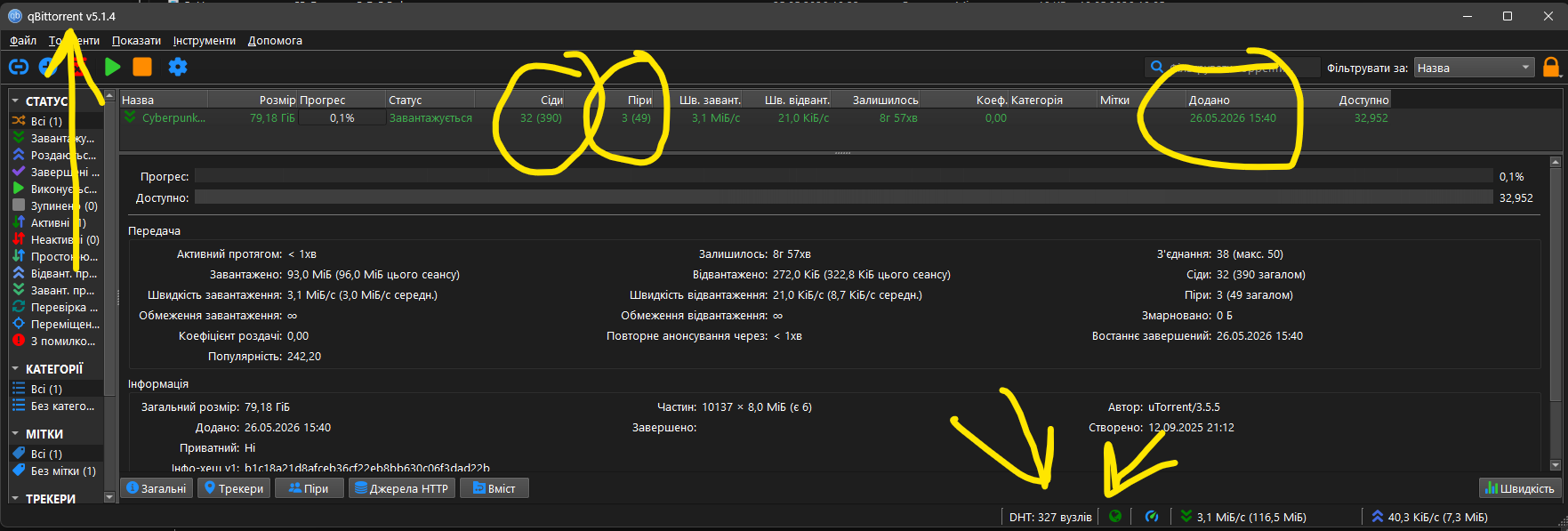Viewport: 1568px width, 531px height.
Task: Collapse the МІТКИ section
Action: (15, 434)
